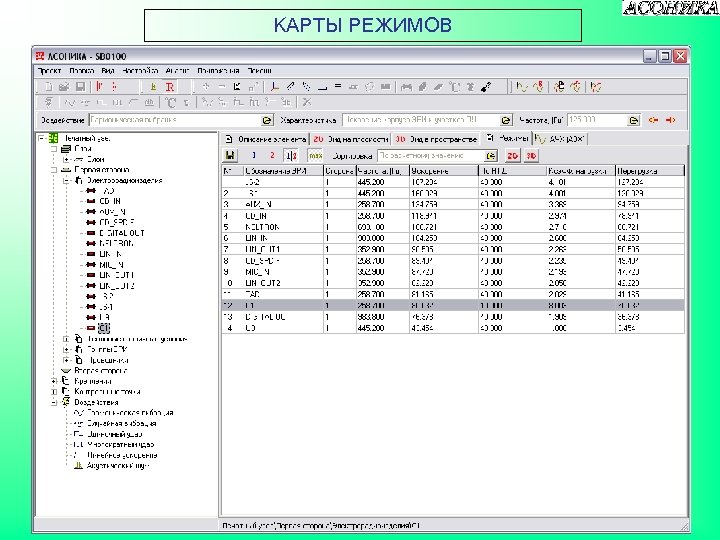Click the Перегрузка column header
The image size is (720, 540).
pyautogui.click(x=650, y=171)
